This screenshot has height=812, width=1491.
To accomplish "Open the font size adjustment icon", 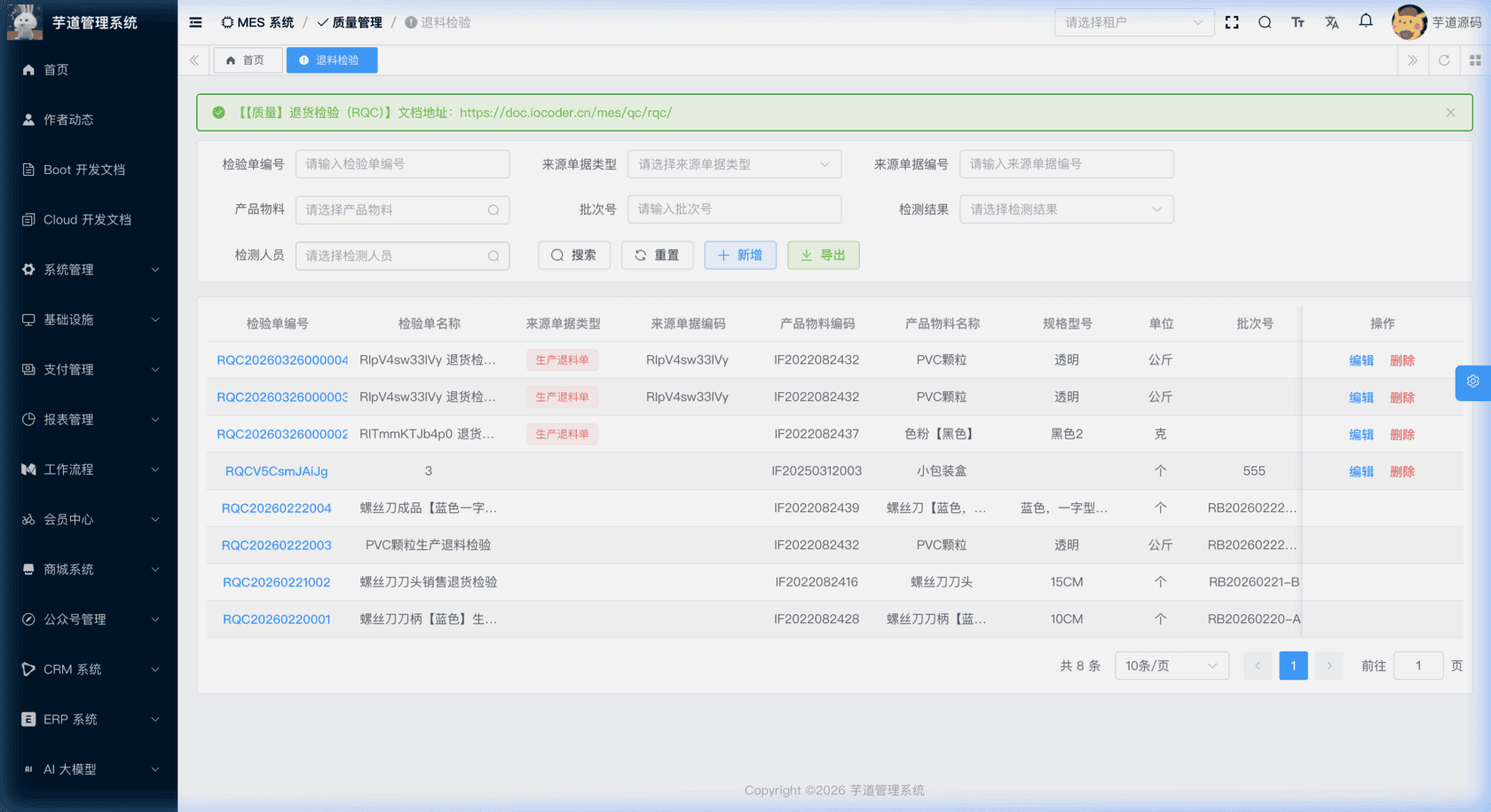I will pyautogui.click(x=1298, y=22).
